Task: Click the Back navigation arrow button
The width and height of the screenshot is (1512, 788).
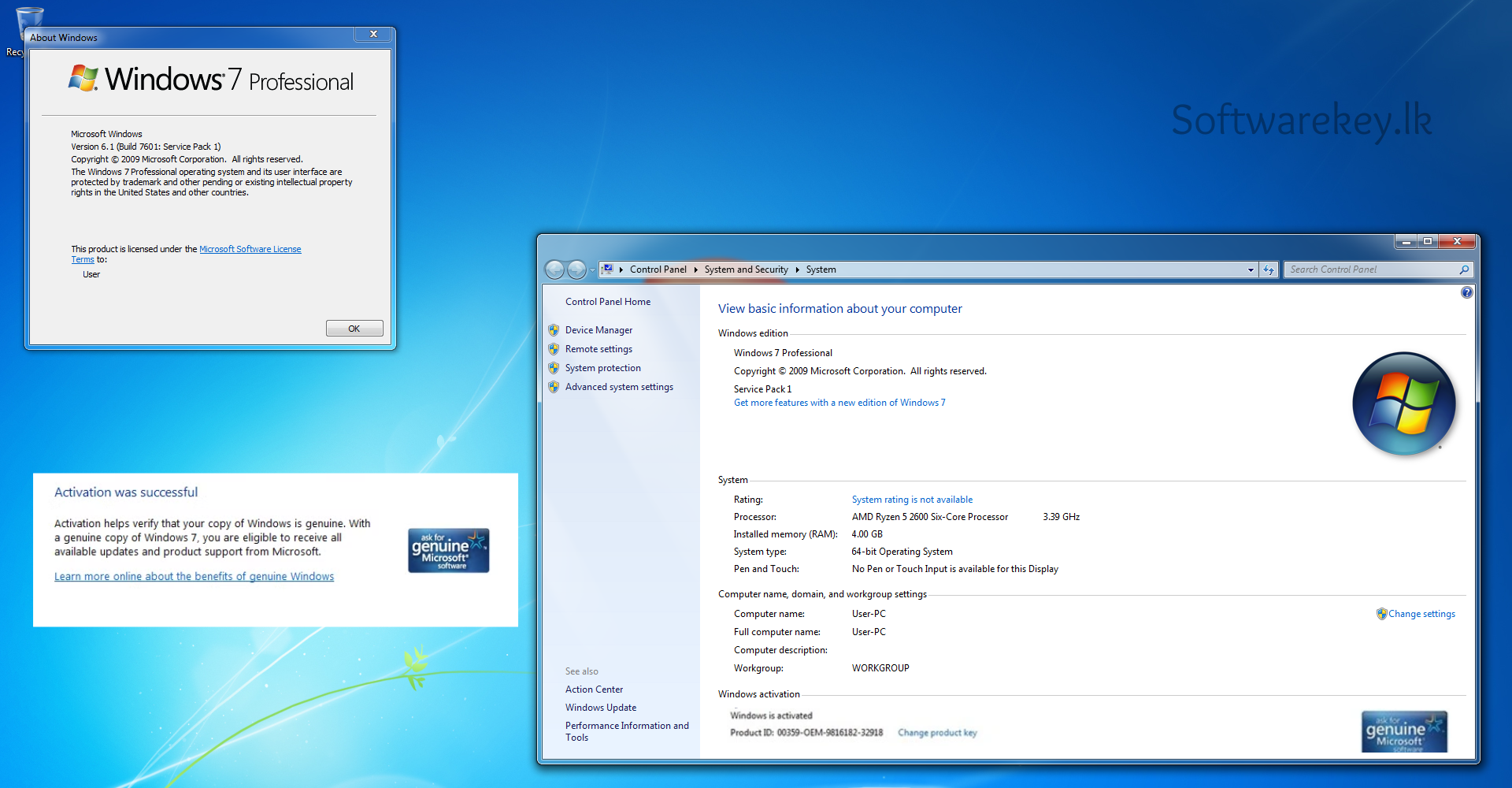Action: click(554, 270)
